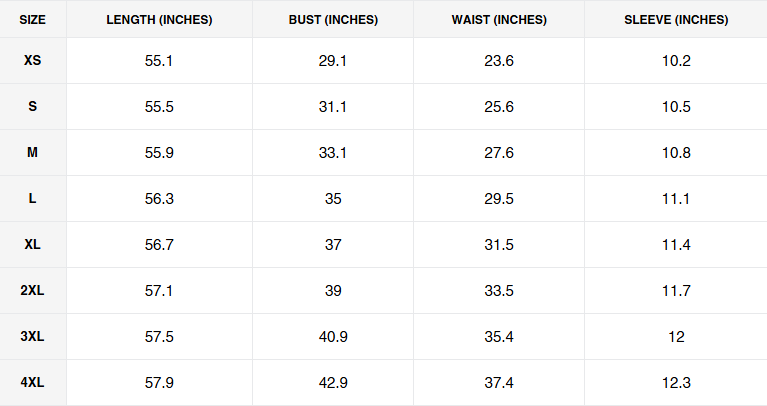The height and width of the screenshot is (406, 767).
Task: Click the S sleeve value 10.5
Action: tap(676, 107)
